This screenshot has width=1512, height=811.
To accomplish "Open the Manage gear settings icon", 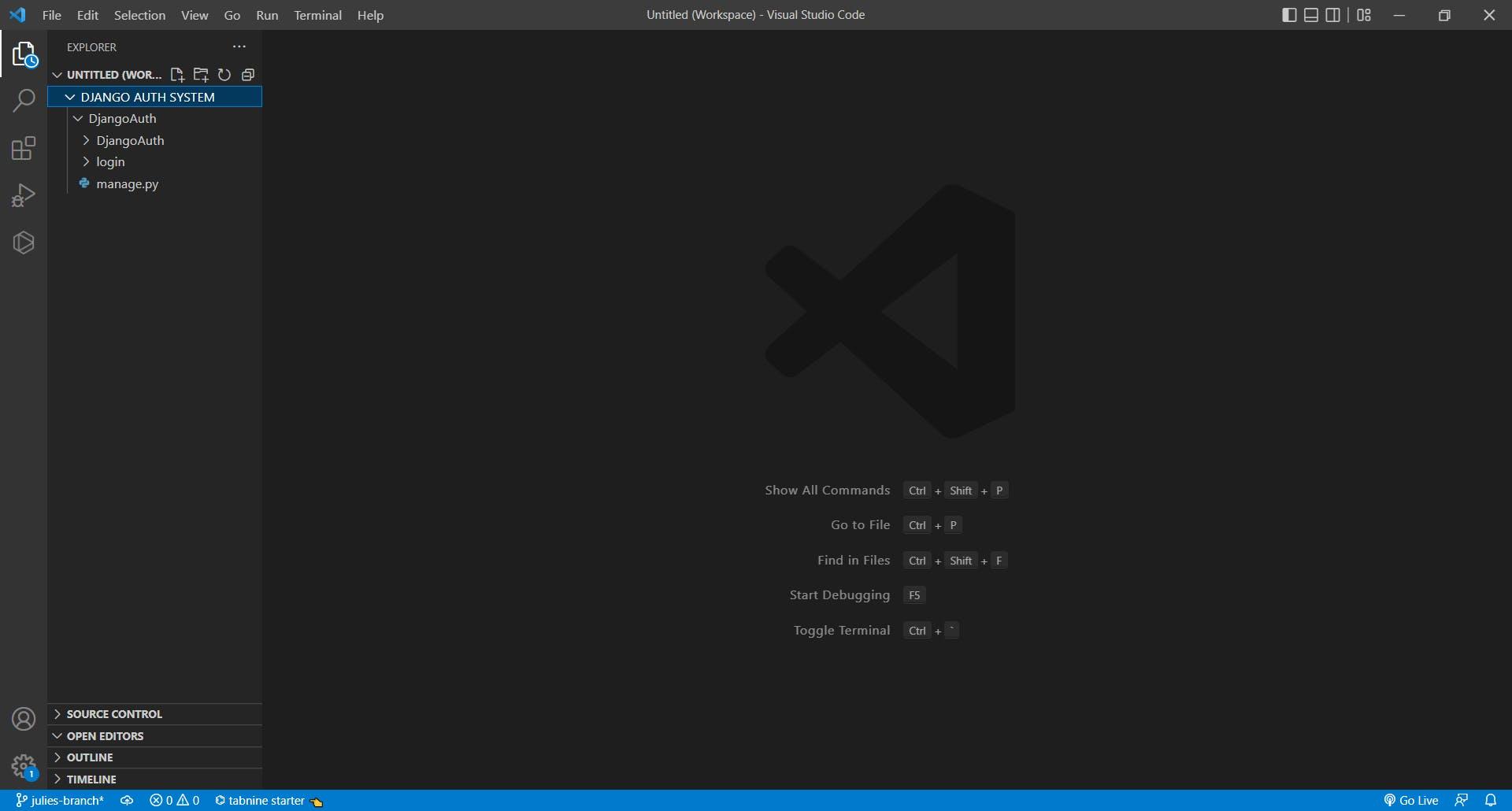I will coord(24,766).
